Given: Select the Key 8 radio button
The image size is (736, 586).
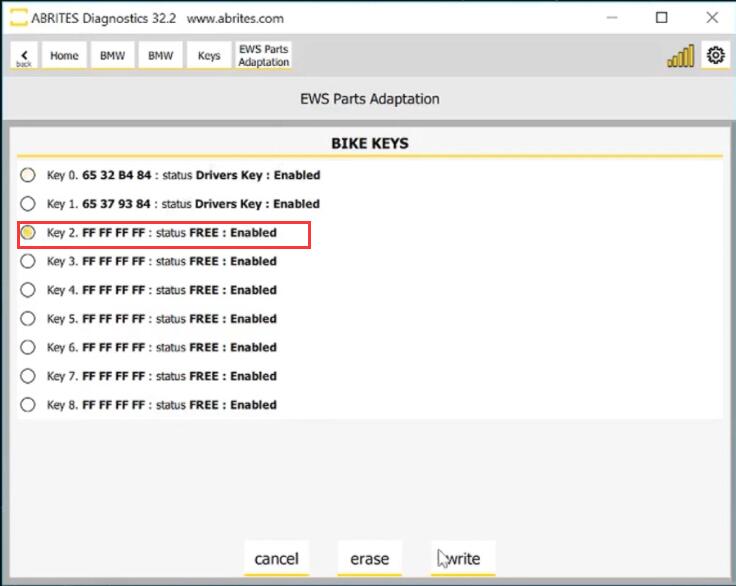Looking at the screenshot, I should (x=28, y=405).
